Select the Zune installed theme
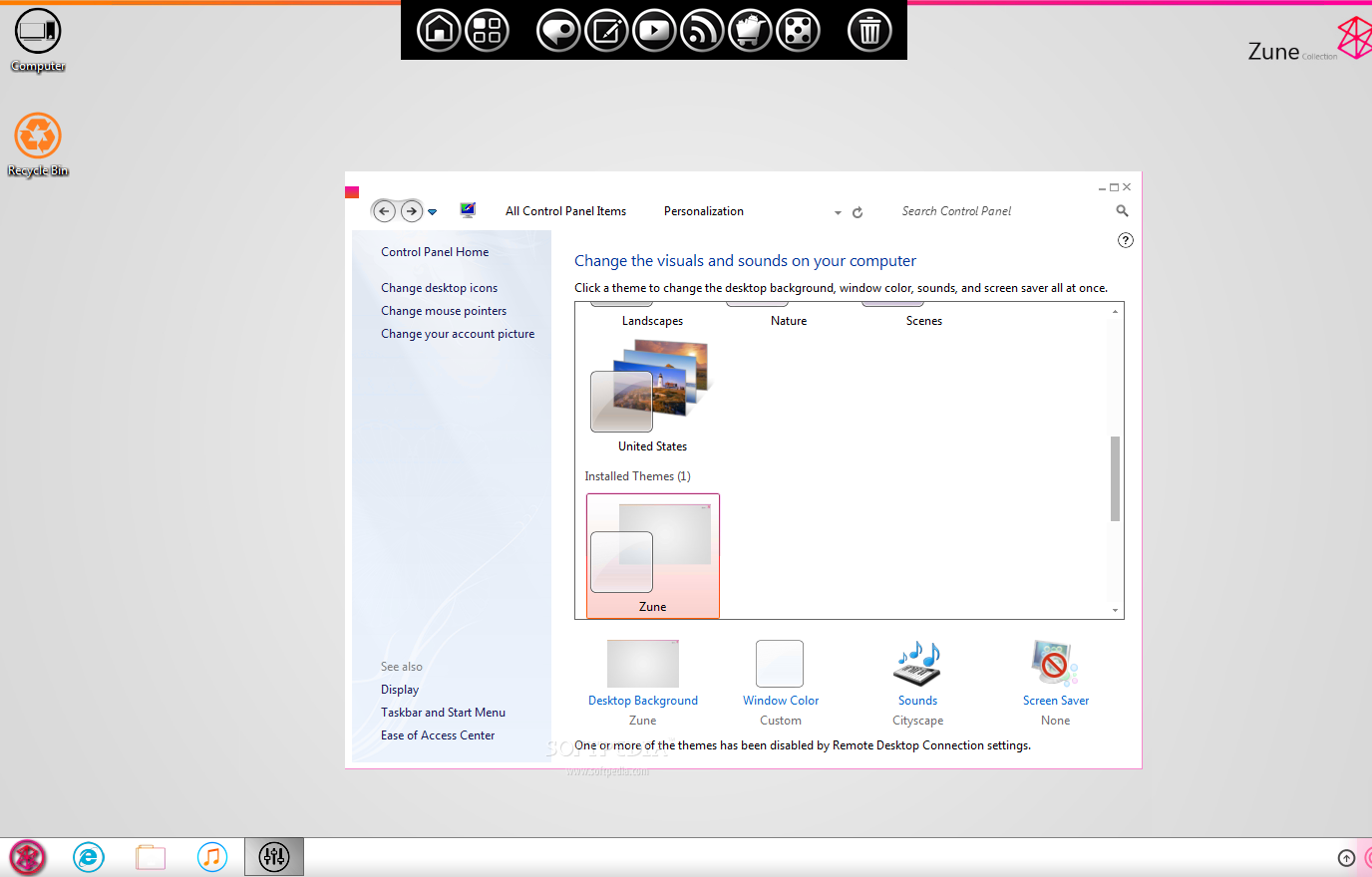Screen dimensions: 1372x877 (653, 556)
